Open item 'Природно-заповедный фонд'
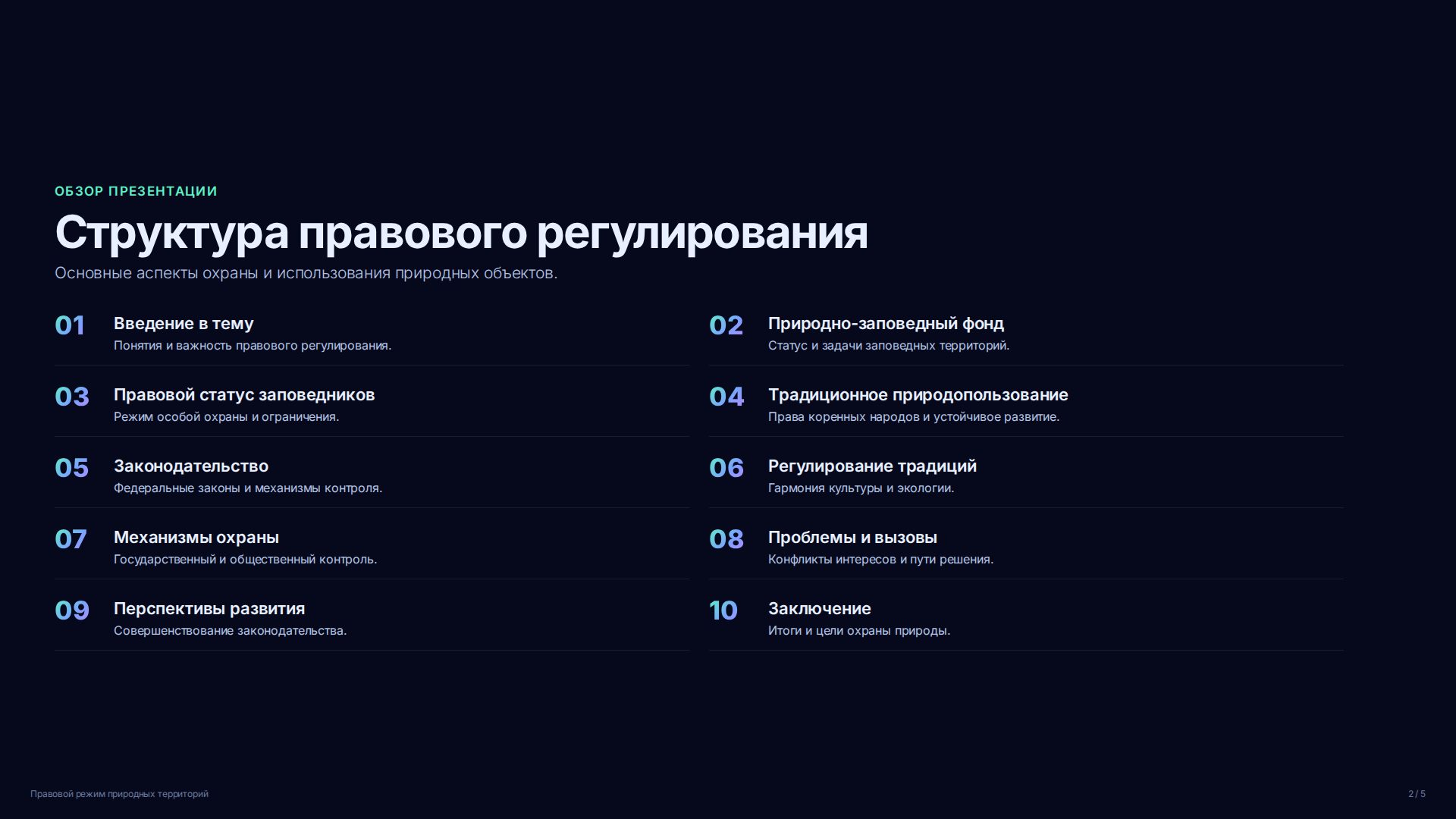The image size is (1456, 819). point(886,324)
